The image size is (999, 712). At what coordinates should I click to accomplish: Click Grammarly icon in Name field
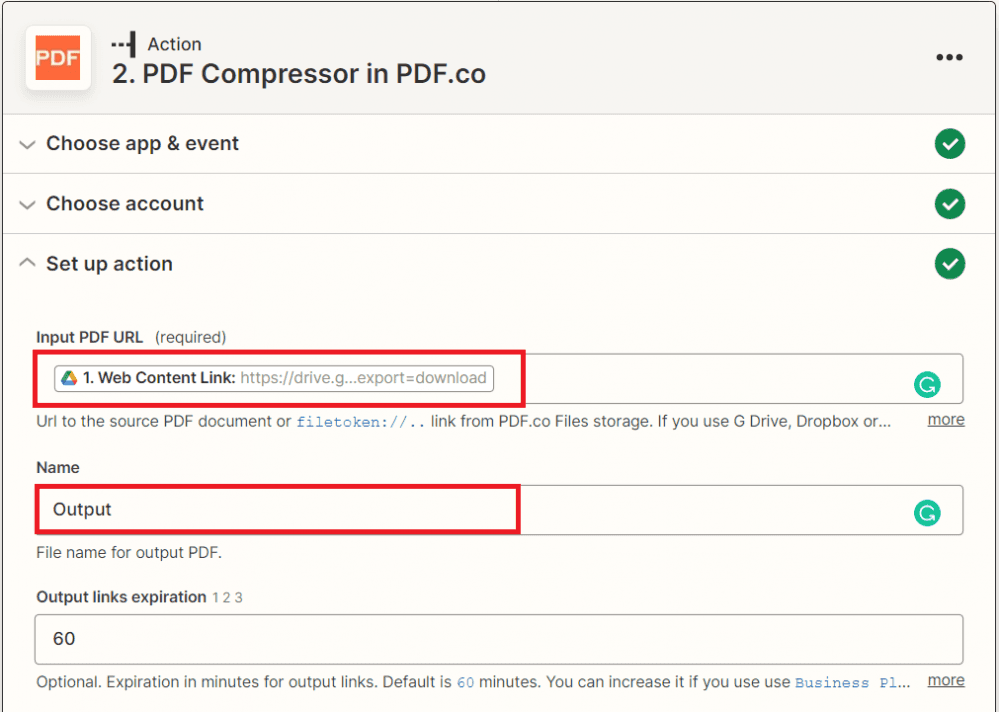click(x=927, y=513)
